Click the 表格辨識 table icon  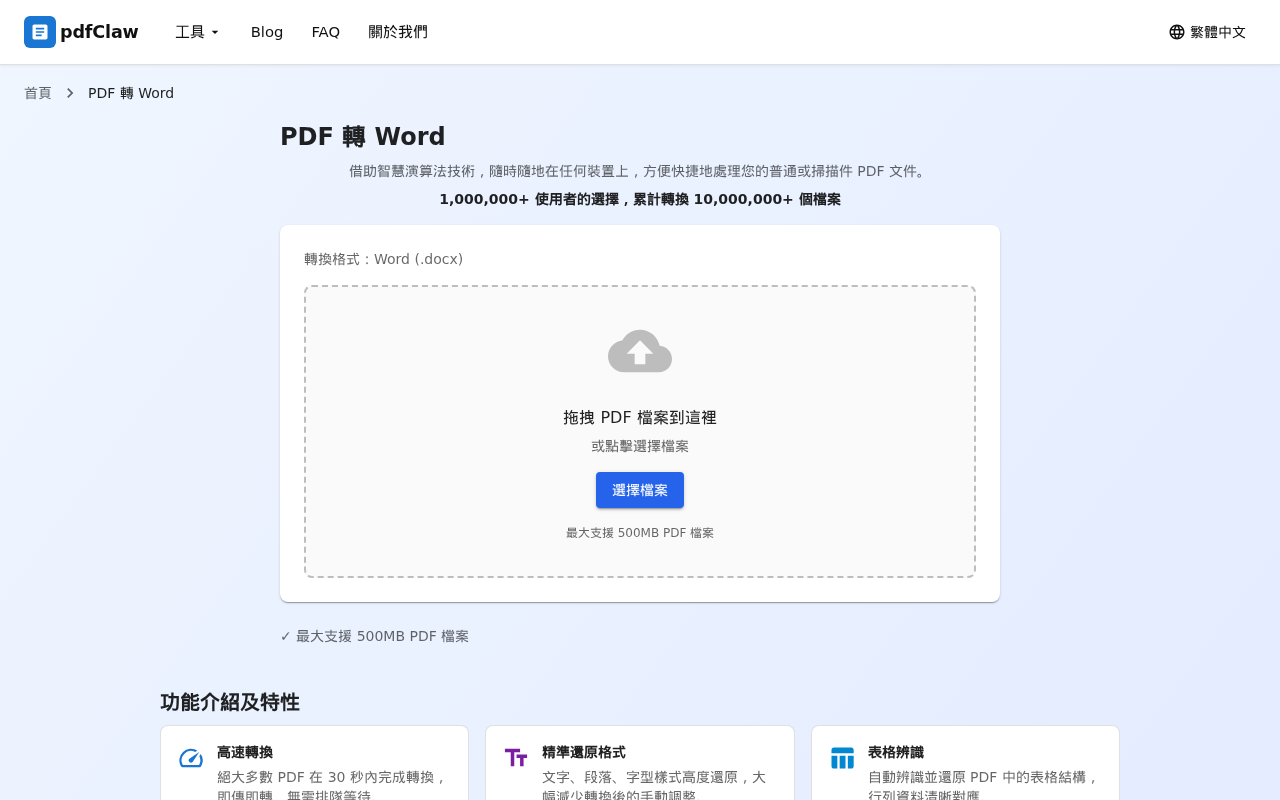coord(842,758)
